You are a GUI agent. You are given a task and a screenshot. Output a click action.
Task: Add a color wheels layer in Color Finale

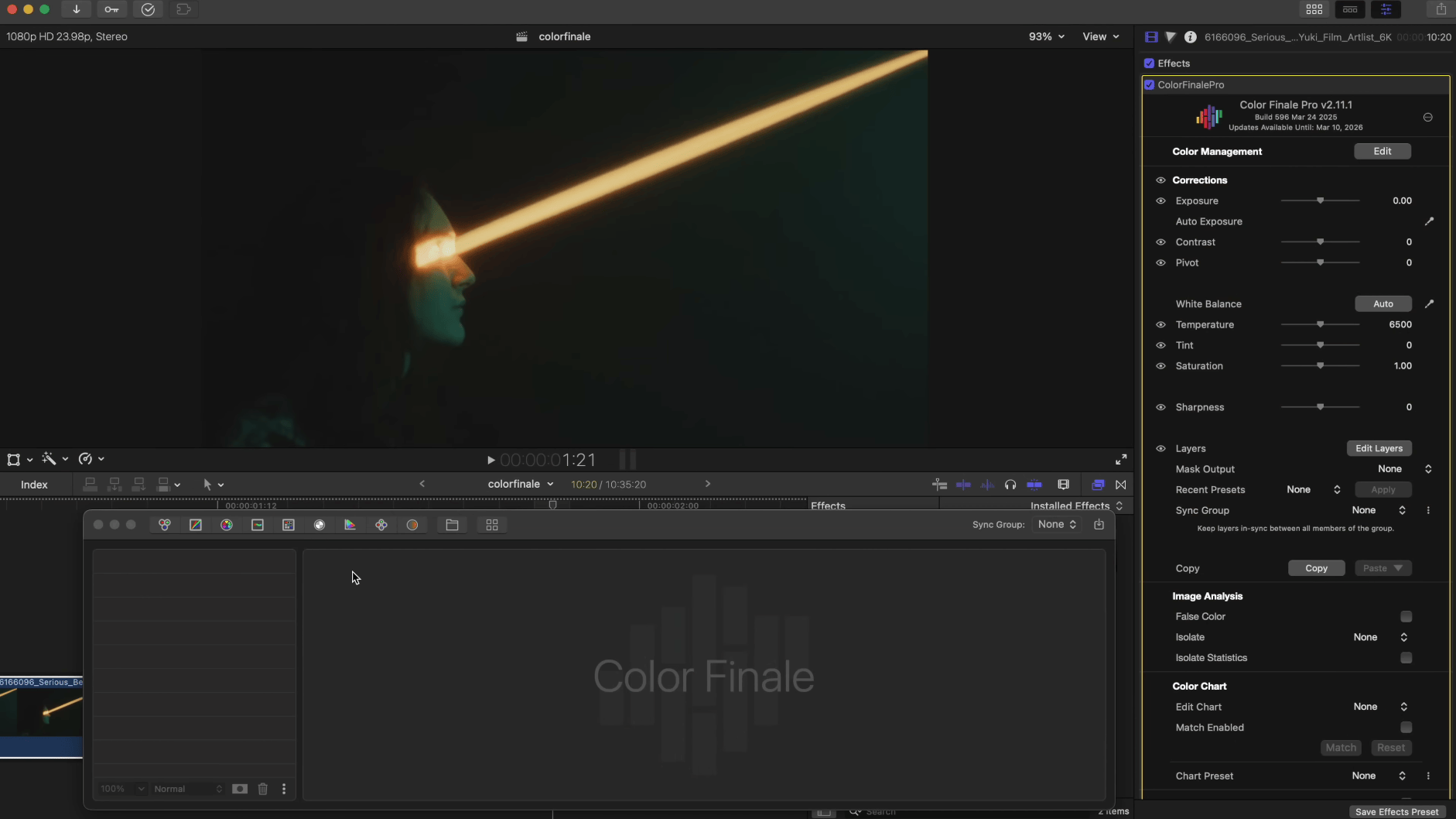[165, 525]
